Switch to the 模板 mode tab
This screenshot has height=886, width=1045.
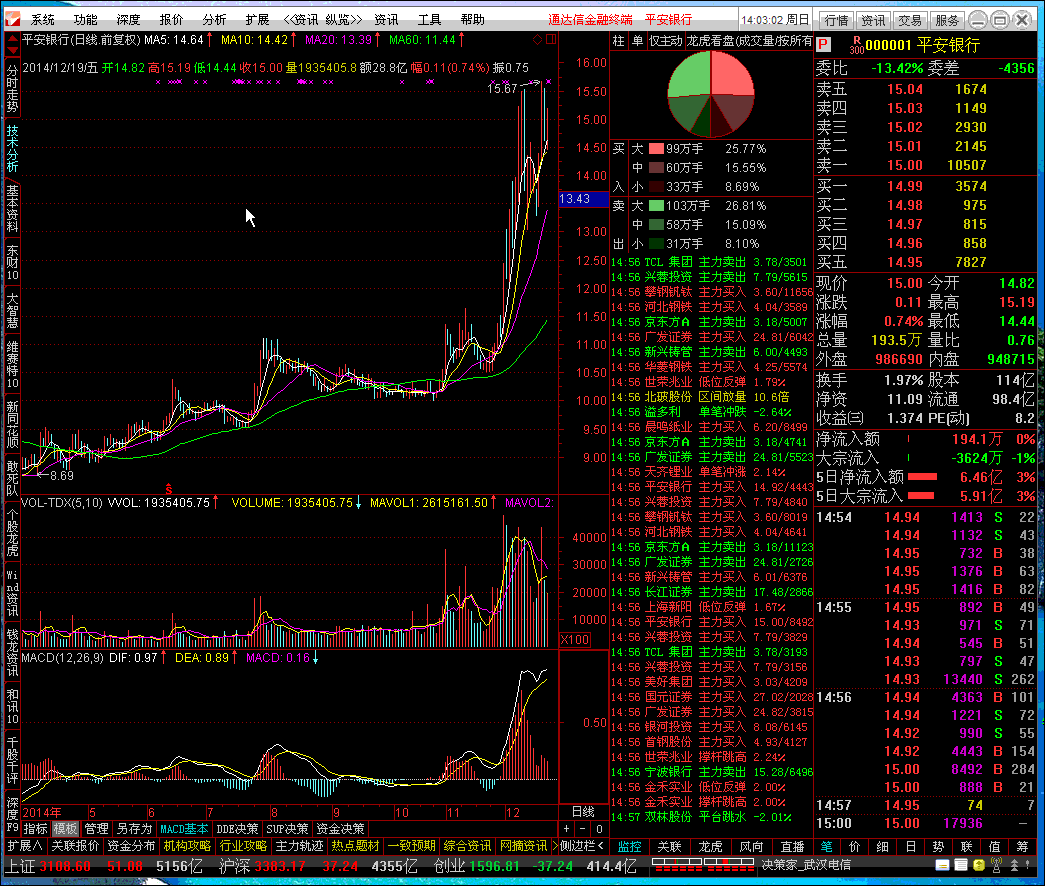coord(65,829)
